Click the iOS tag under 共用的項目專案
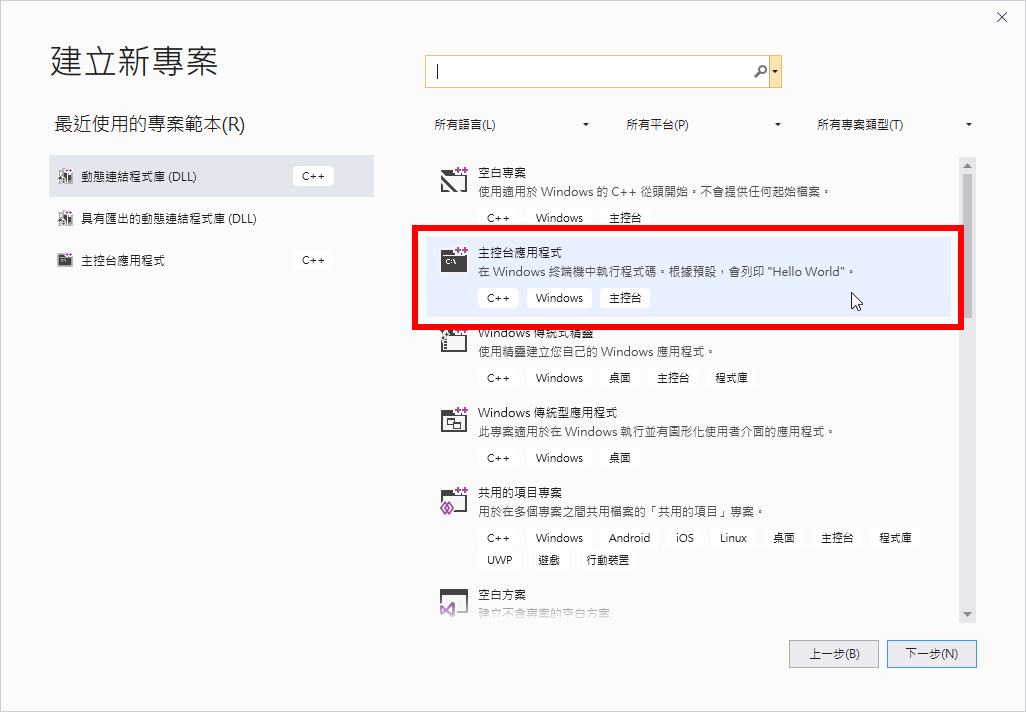The height and width of the screenshot is (712, 1026). click(684, 538)
